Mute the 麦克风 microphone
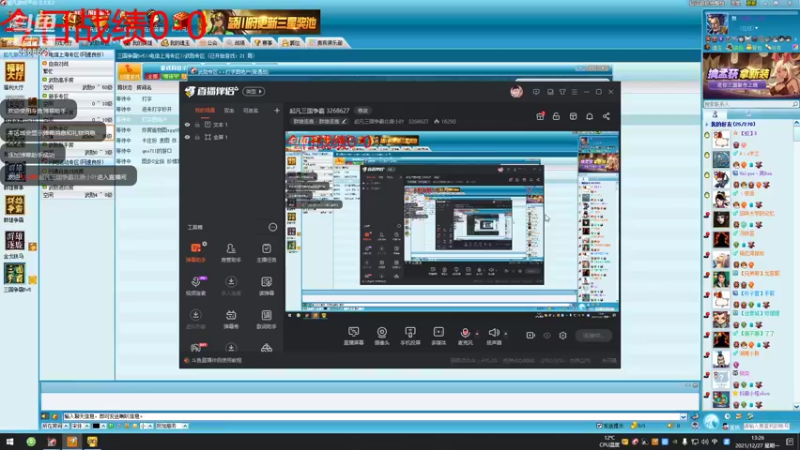 [465, 336]
